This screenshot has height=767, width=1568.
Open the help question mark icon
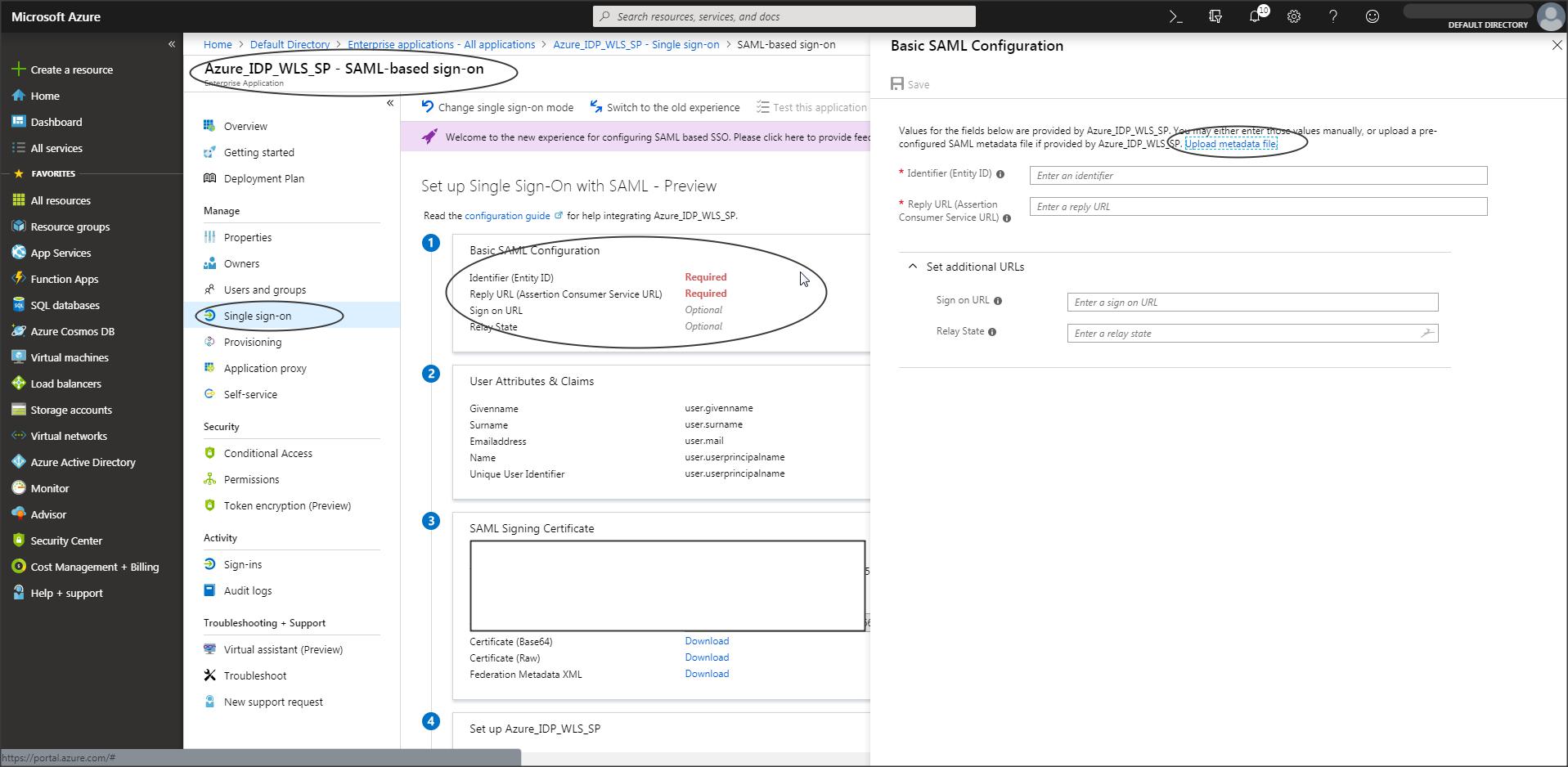(1333, 16)
